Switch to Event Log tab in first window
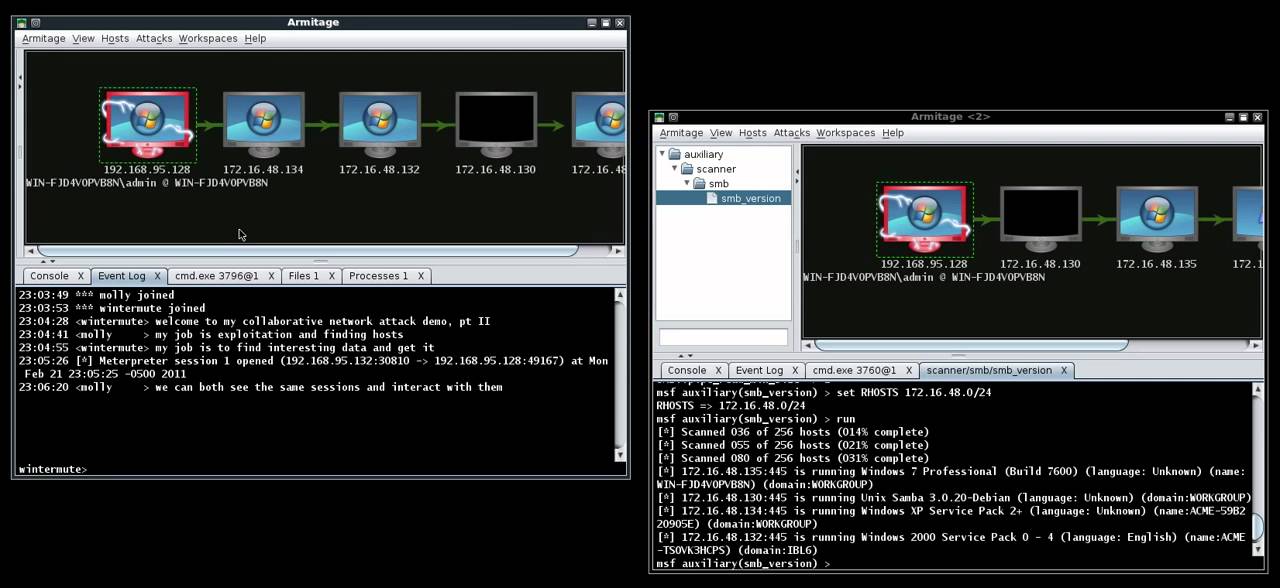This screenshot has height=588, width=1280. click(122, 276)
